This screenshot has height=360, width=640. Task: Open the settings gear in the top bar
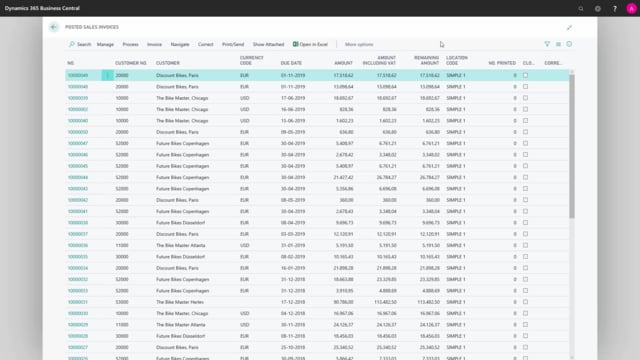point(598,9)
